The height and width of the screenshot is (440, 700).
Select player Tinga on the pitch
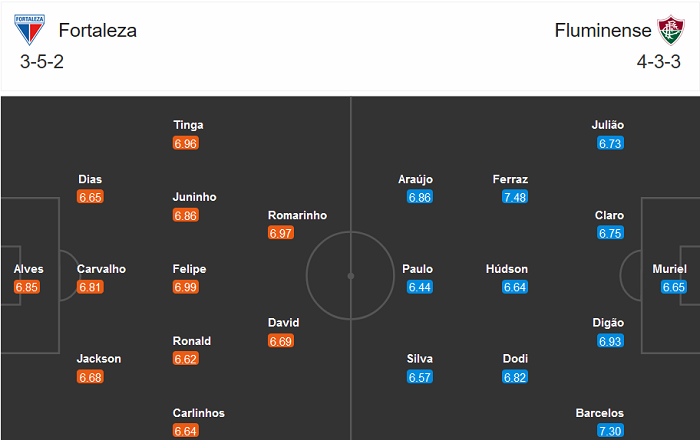click(187, 125)
